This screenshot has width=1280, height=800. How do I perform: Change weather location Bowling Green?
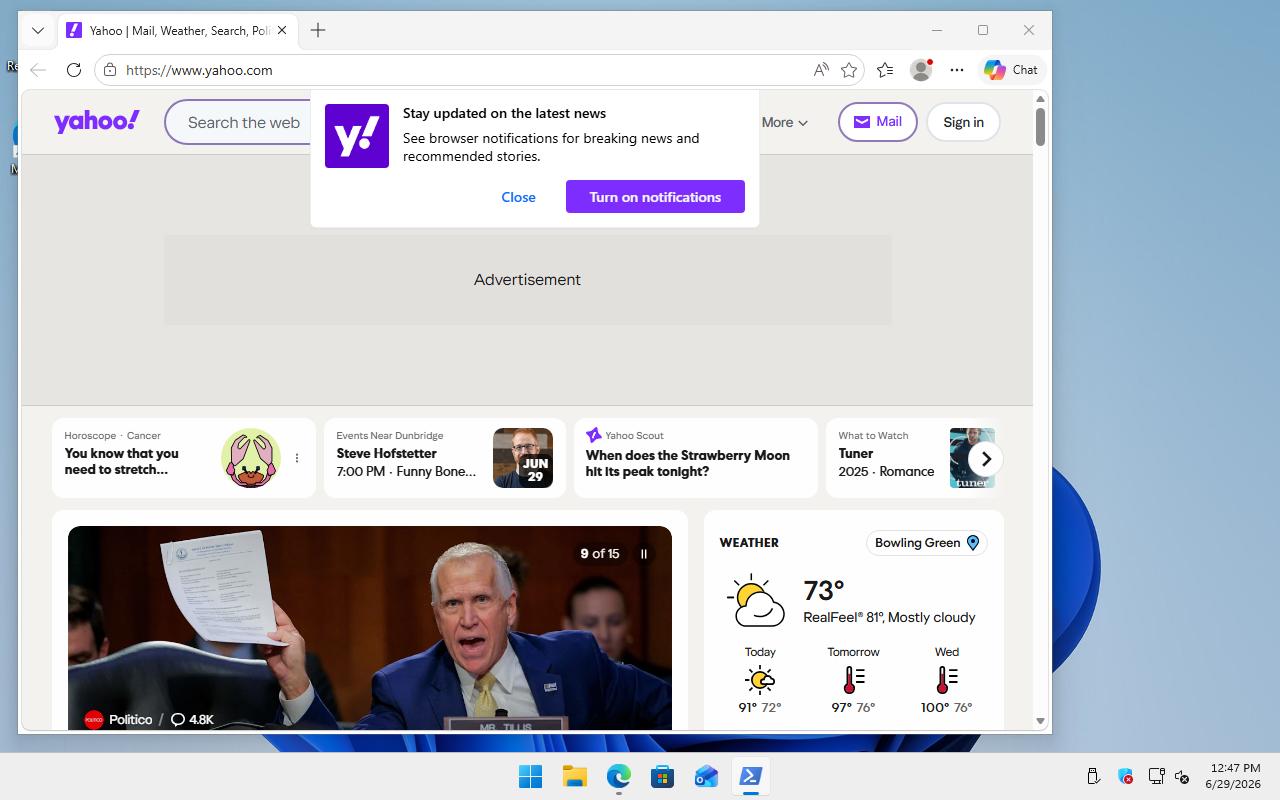tap(927, 543)
